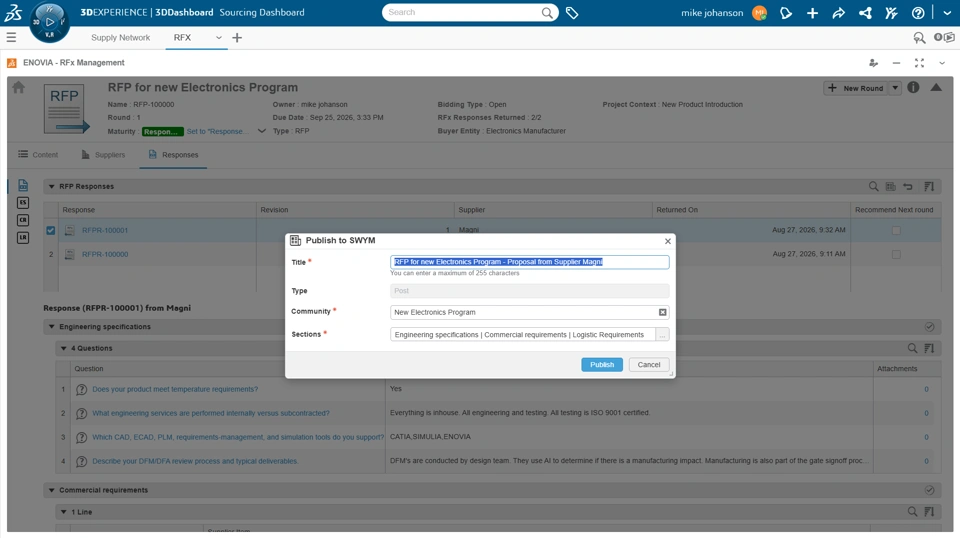Open temperature requirements question link
Screen dimensions: 960x538
175,389
